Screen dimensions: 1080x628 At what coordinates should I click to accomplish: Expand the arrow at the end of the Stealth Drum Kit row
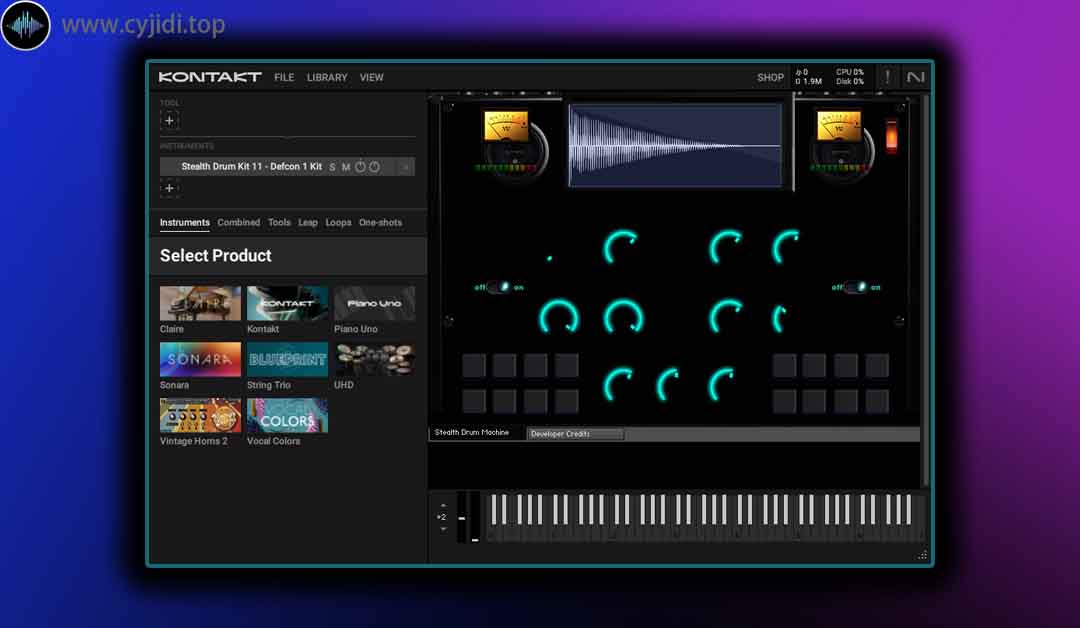pos(406,167)
